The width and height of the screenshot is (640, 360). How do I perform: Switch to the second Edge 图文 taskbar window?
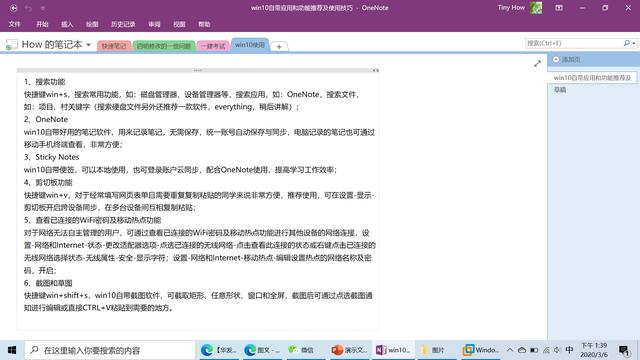pos(262,350)
